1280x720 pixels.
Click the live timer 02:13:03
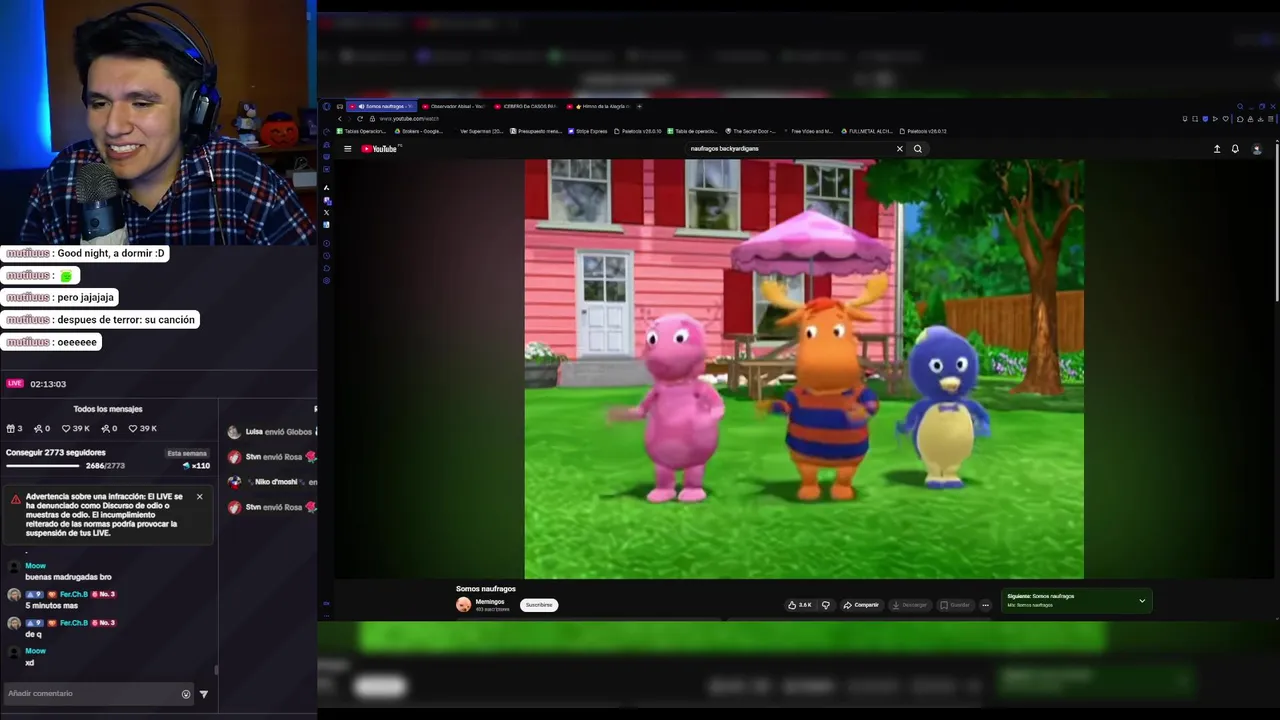(x=48, y=384)
